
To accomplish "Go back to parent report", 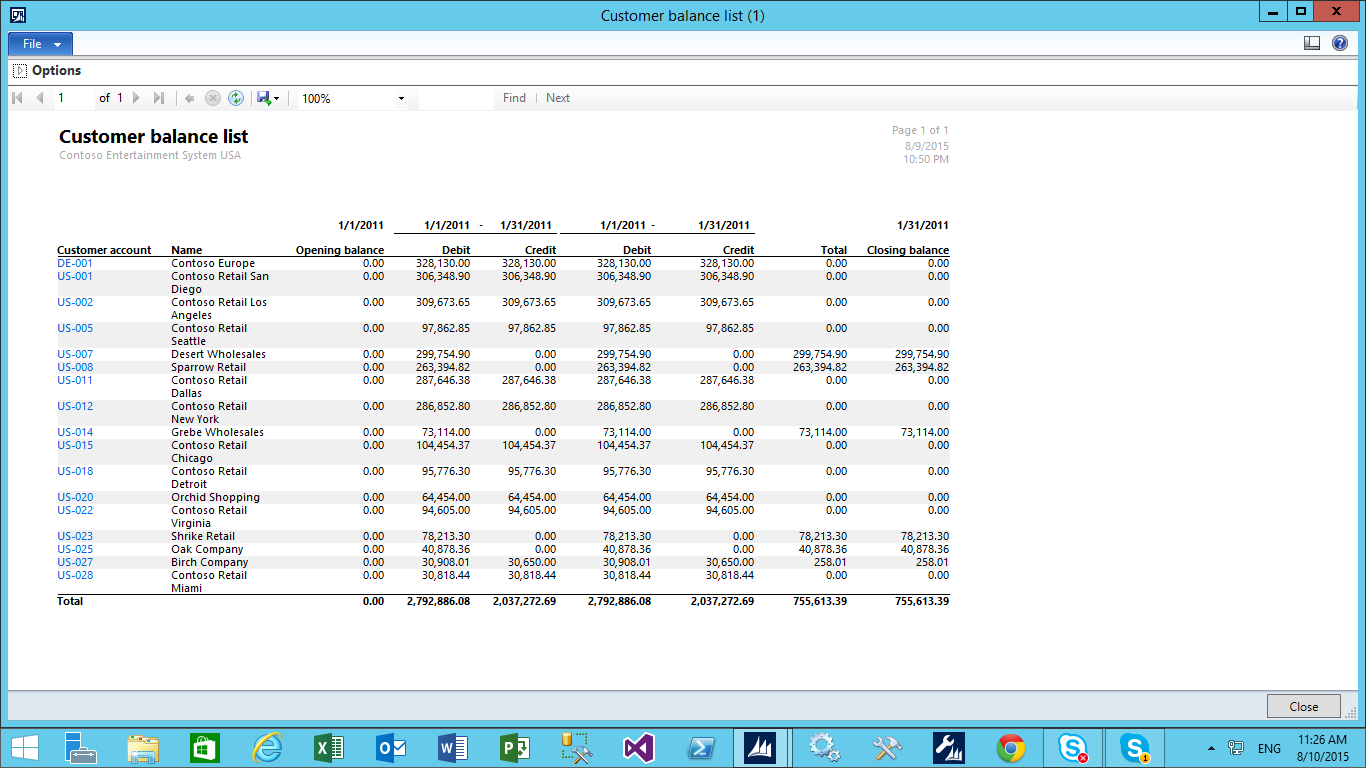I will (189, 98).
